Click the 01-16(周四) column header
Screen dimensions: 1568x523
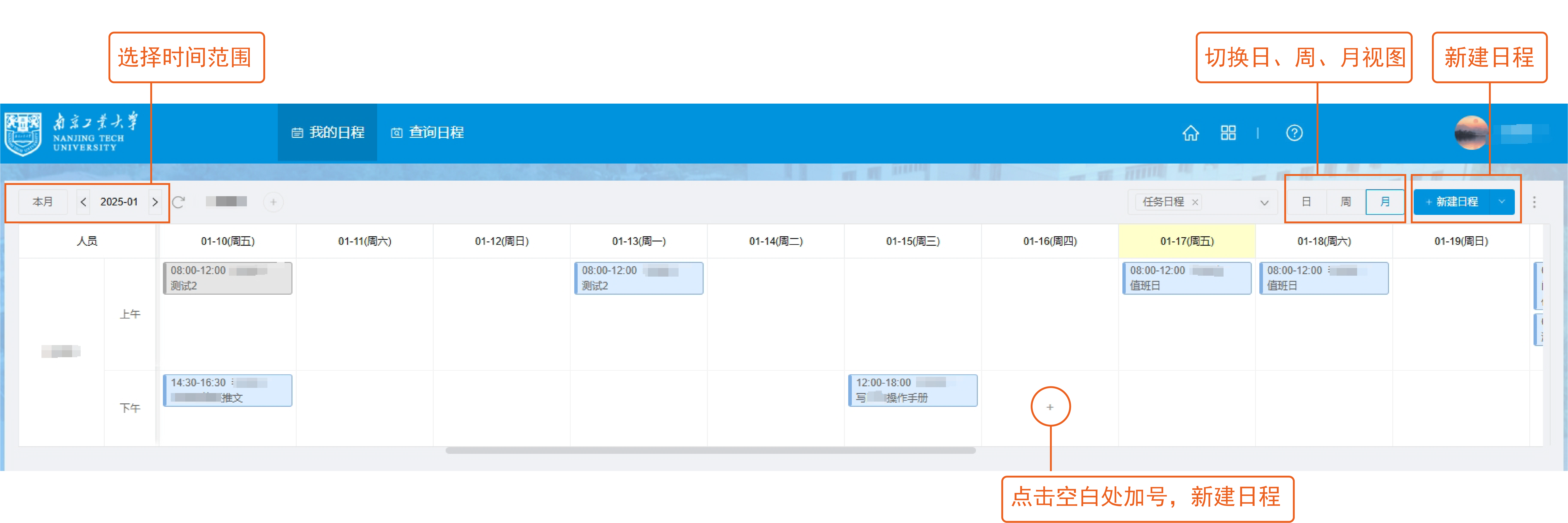(x=1050, y=241)
